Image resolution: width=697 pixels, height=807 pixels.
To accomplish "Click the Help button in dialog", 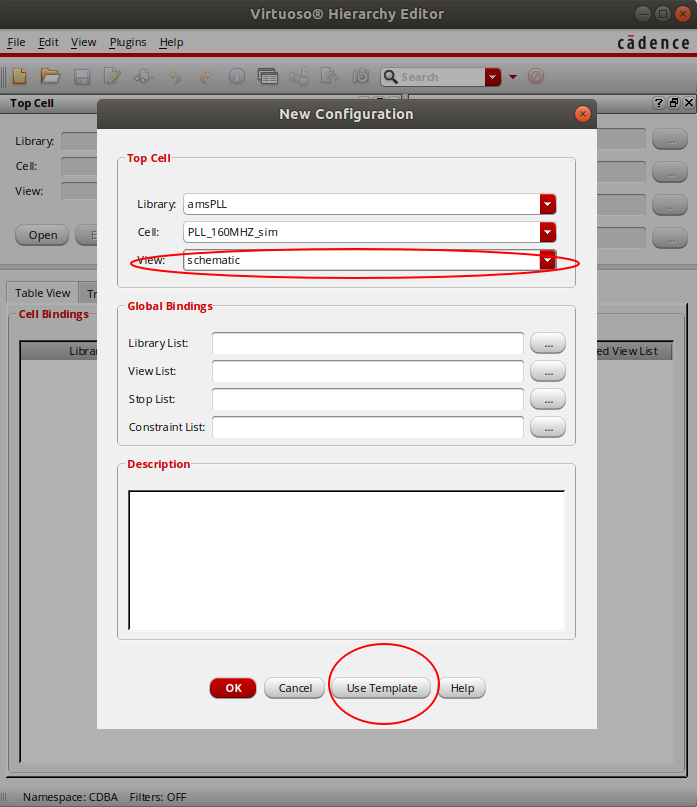I will click(462, 688).
